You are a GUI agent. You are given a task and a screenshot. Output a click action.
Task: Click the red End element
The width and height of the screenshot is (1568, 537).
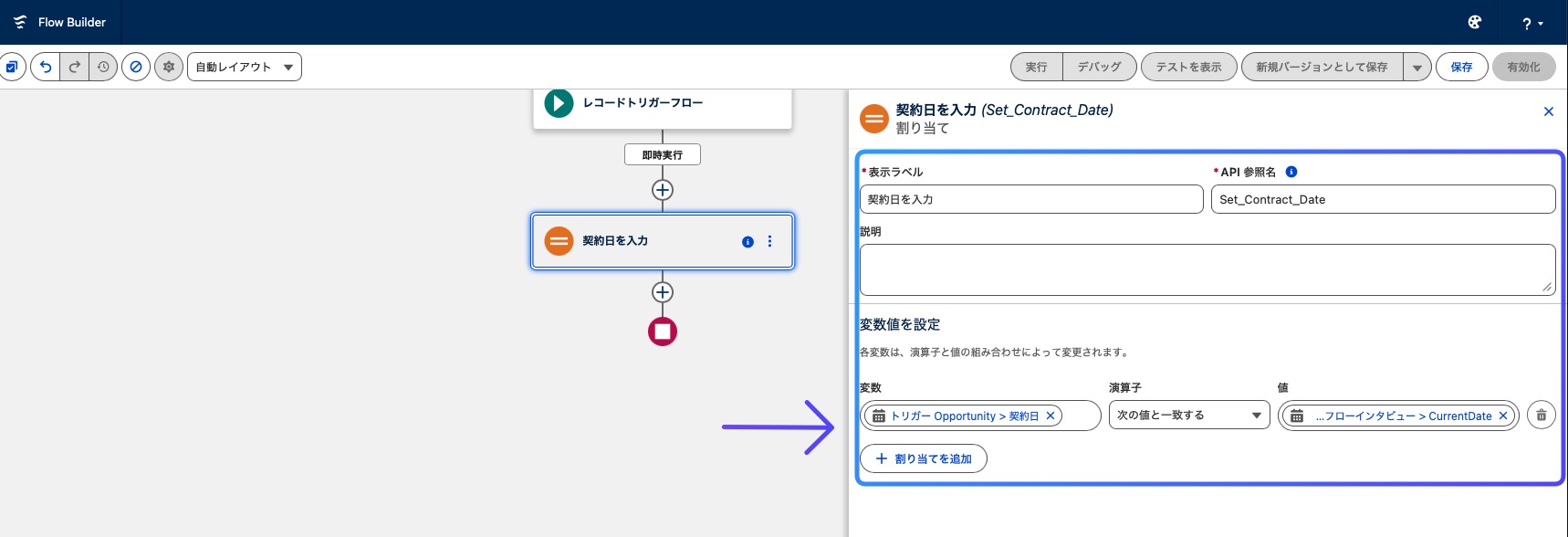coord(663,332)
